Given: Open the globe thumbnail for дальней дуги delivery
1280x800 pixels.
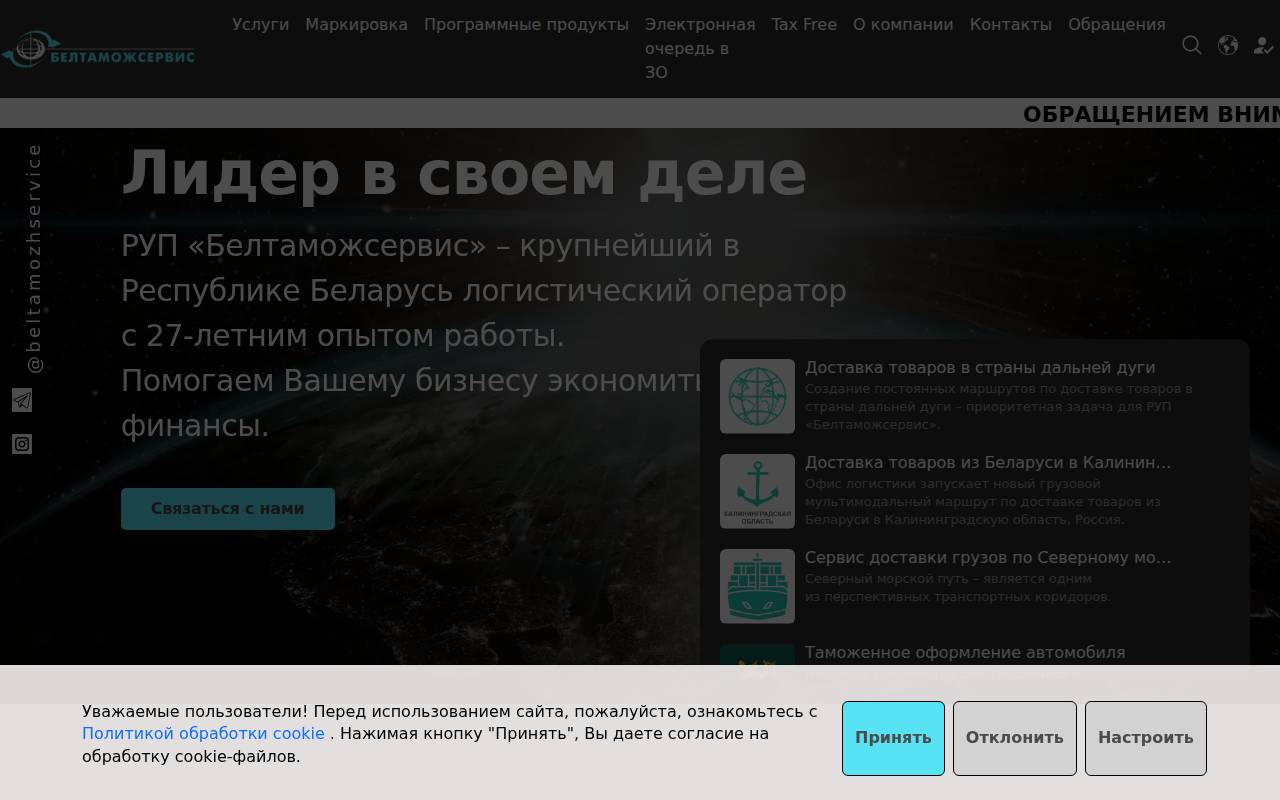Looking at the screenshot, I should coord(757,396).
